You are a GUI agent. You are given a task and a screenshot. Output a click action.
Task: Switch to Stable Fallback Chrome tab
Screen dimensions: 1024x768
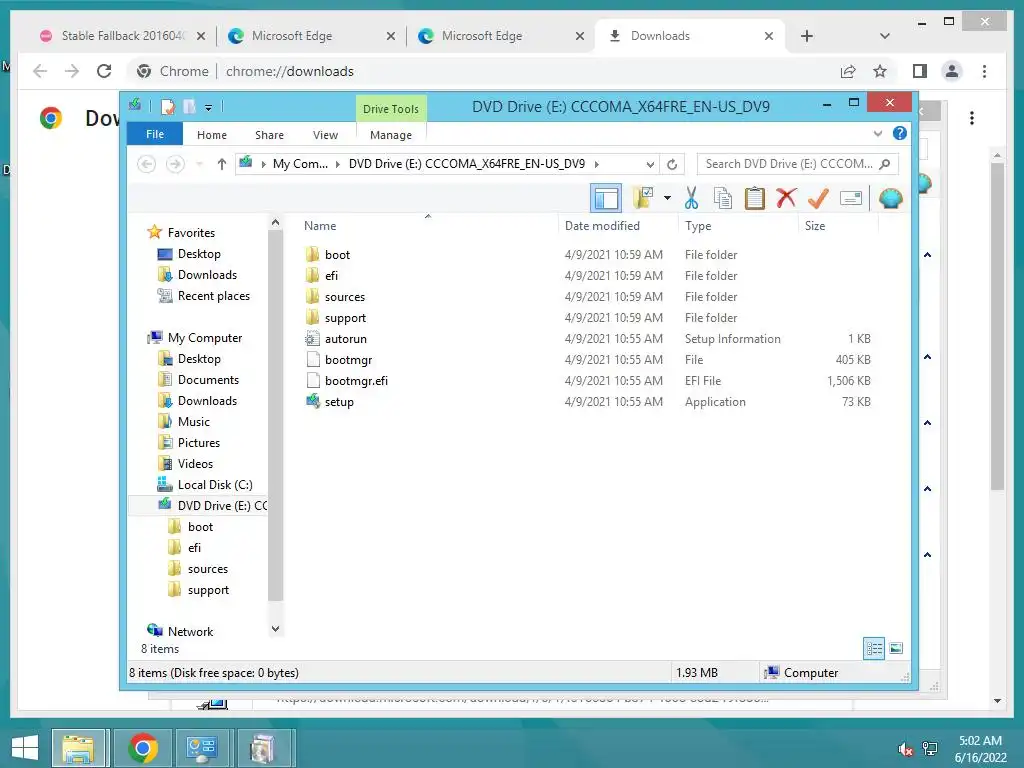click(x=123, y=36)
